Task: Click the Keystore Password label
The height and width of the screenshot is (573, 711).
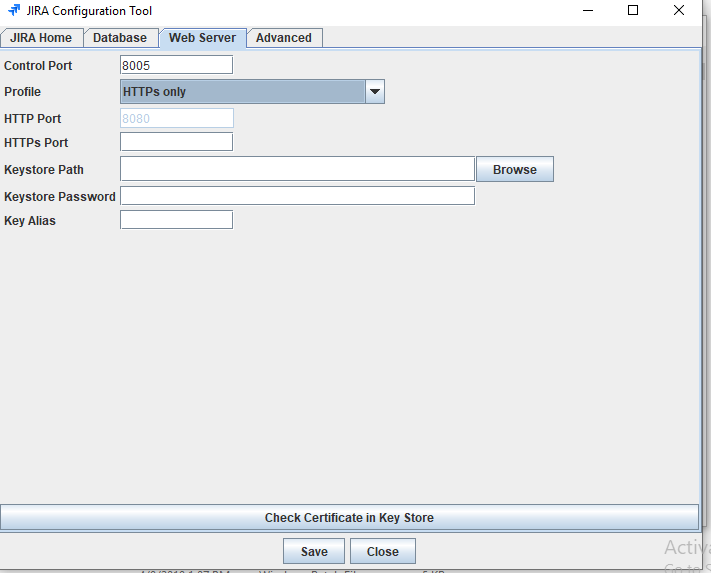Action: (x=60, y=197)
